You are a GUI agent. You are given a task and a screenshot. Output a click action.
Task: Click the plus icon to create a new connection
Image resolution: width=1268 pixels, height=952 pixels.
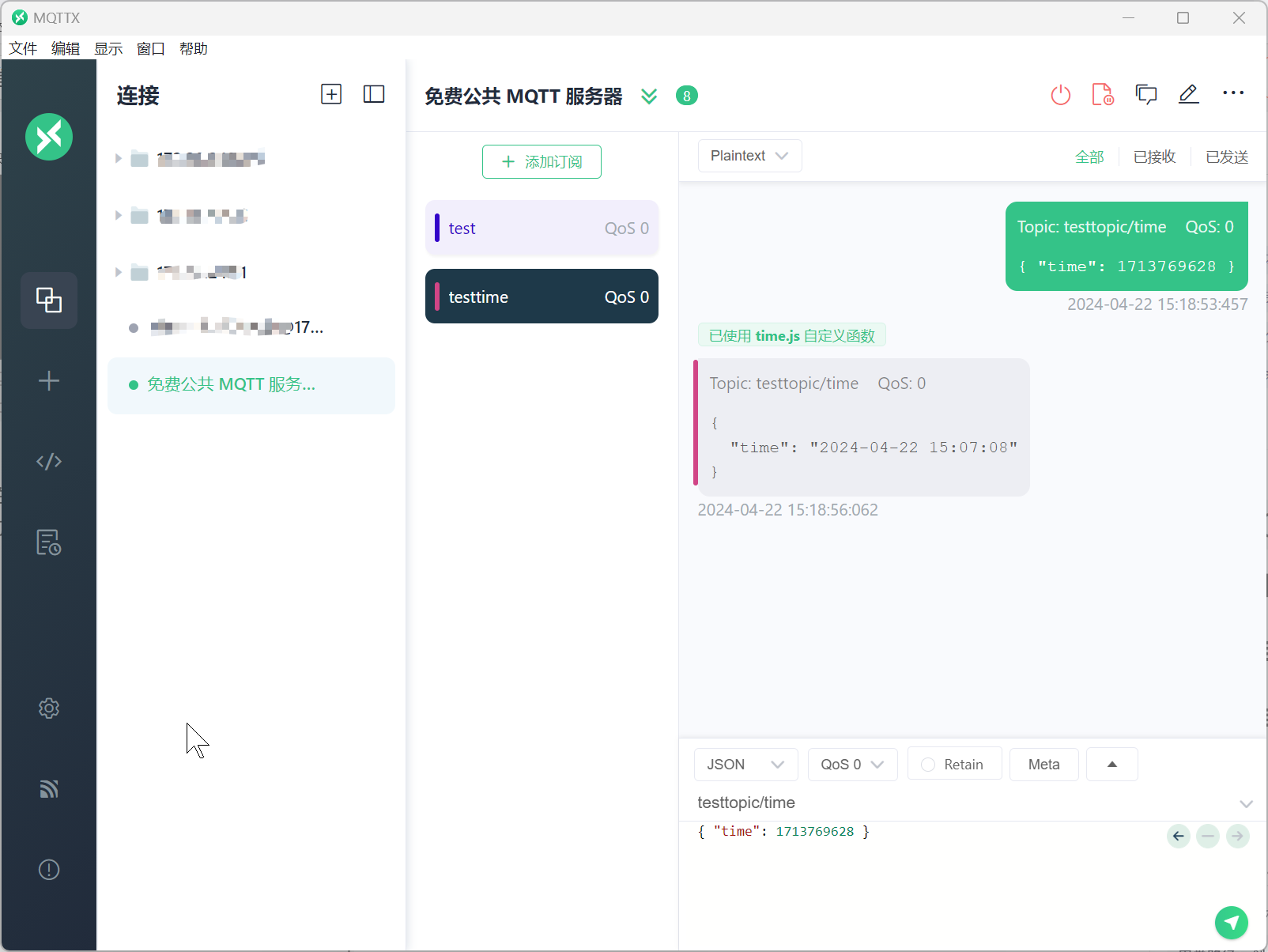click(x=49, y=381)
